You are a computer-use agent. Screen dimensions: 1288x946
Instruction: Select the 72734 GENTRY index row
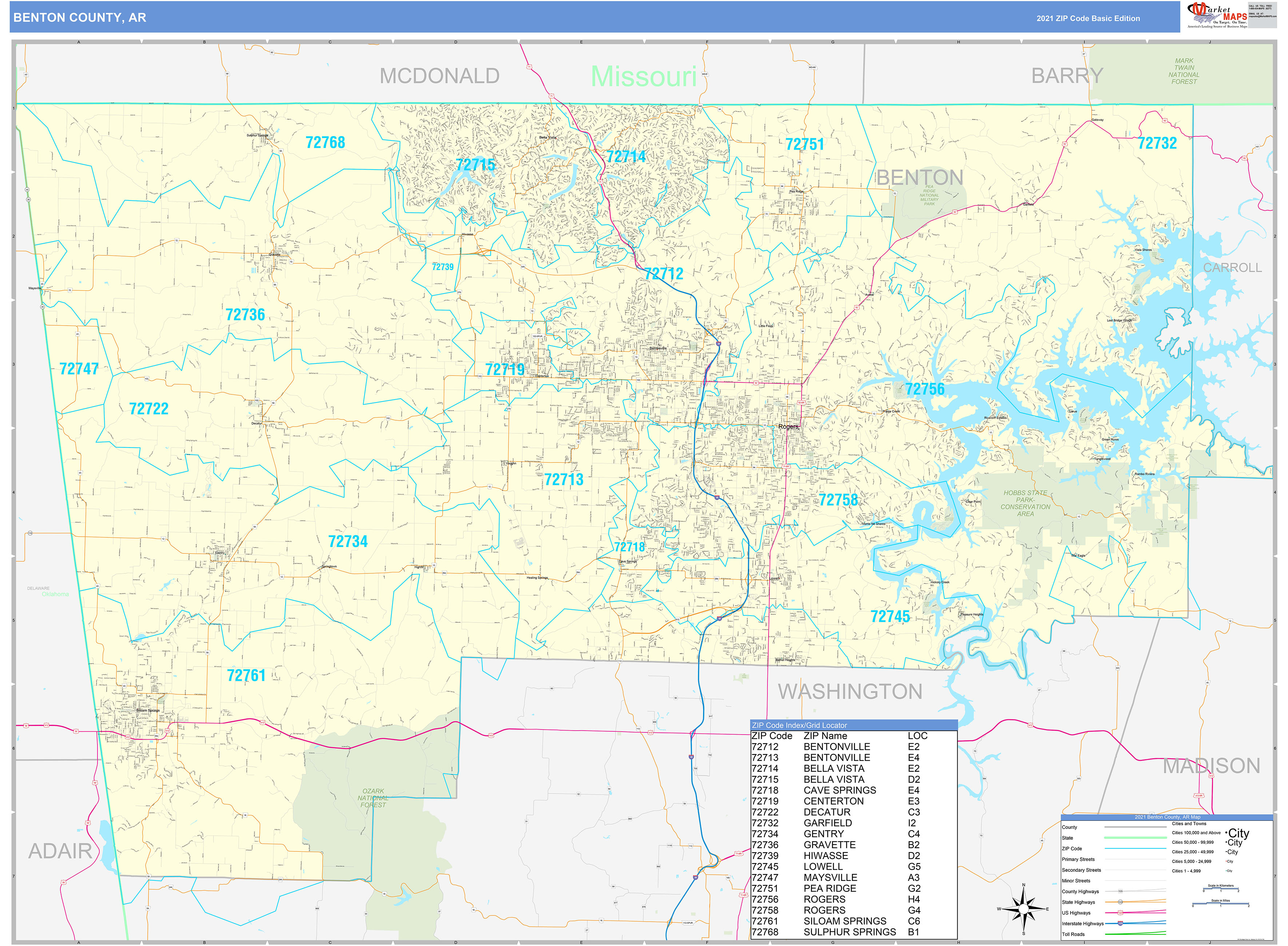tap(854, 834)
